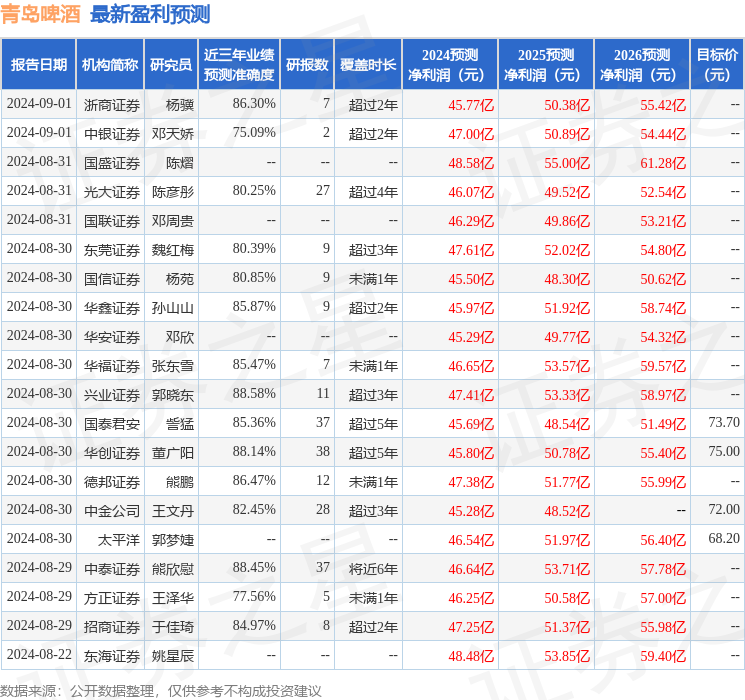The image size is (745, 700).
Task: Click analyst name 王泽华
Action: point(172,598)
